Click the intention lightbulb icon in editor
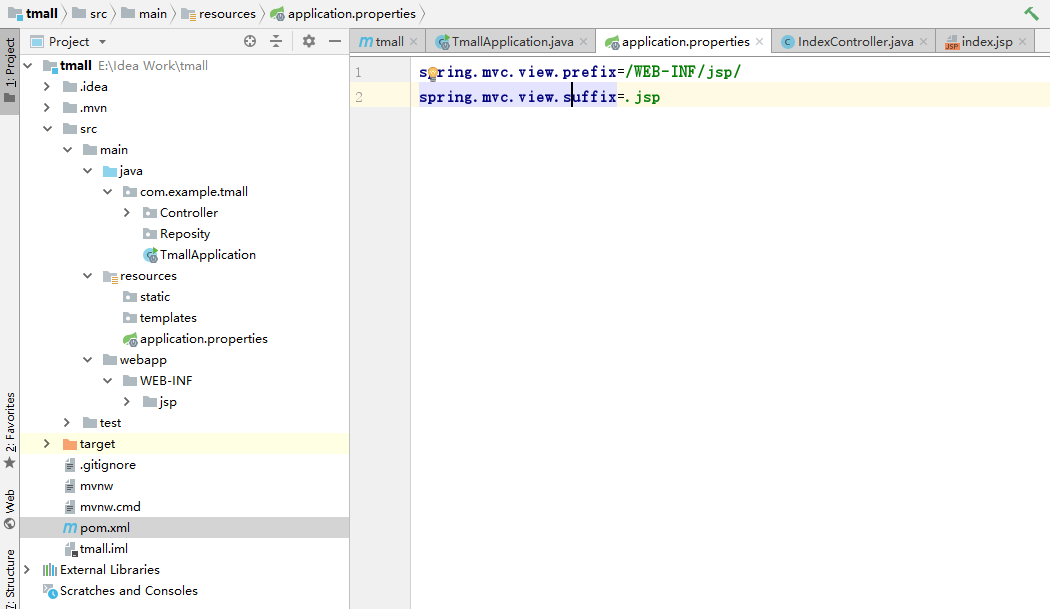 pyautogui.click(x=433, y=73)
